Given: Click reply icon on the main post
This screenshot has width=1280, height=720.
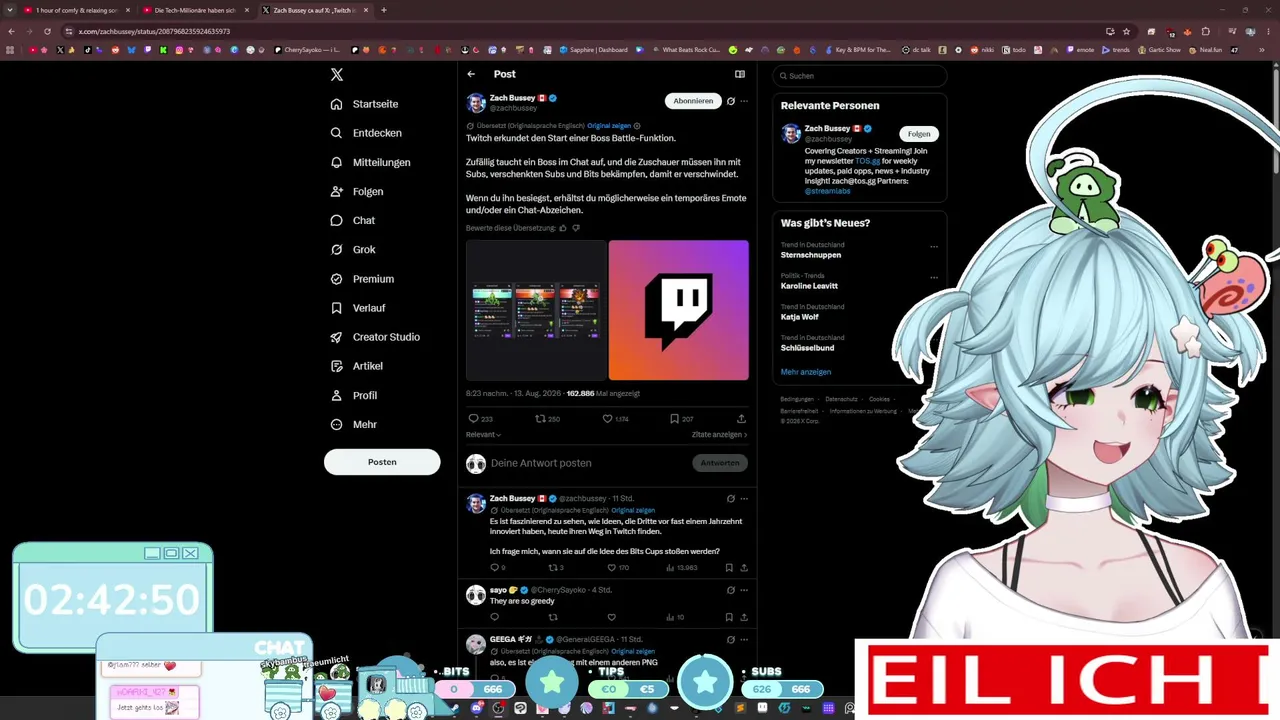Looking at the screenshot, I should point(474,419).
